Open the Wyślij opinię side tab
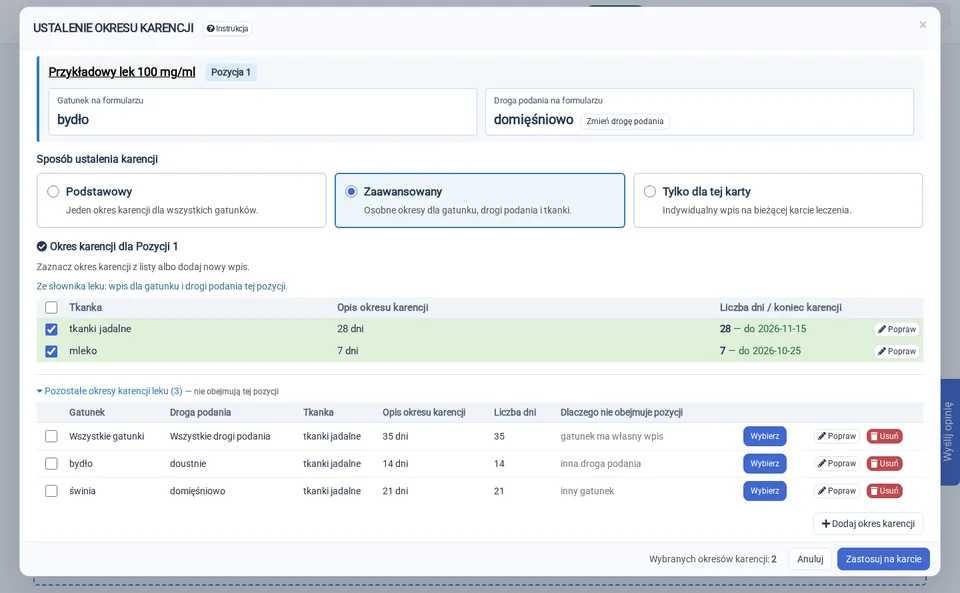Image resolution: width=960 pixels, height=593 pixels. (949, 431)
